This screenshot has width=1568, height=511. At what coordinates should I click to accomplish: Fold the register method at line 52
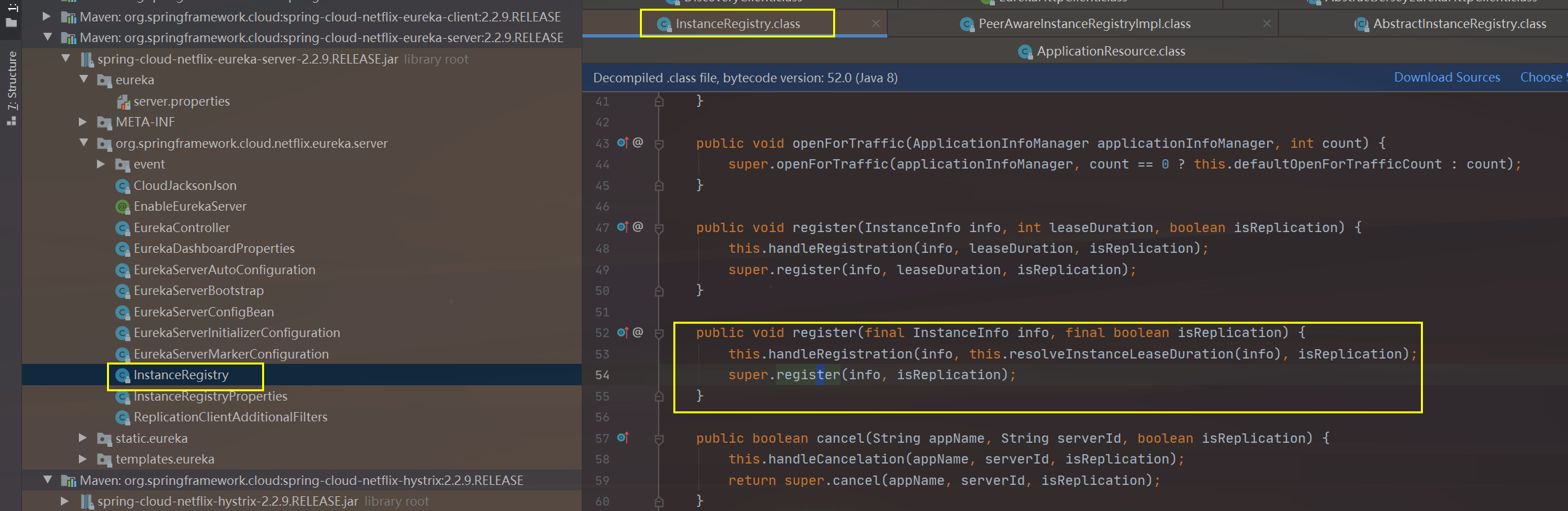coord(659,333)
